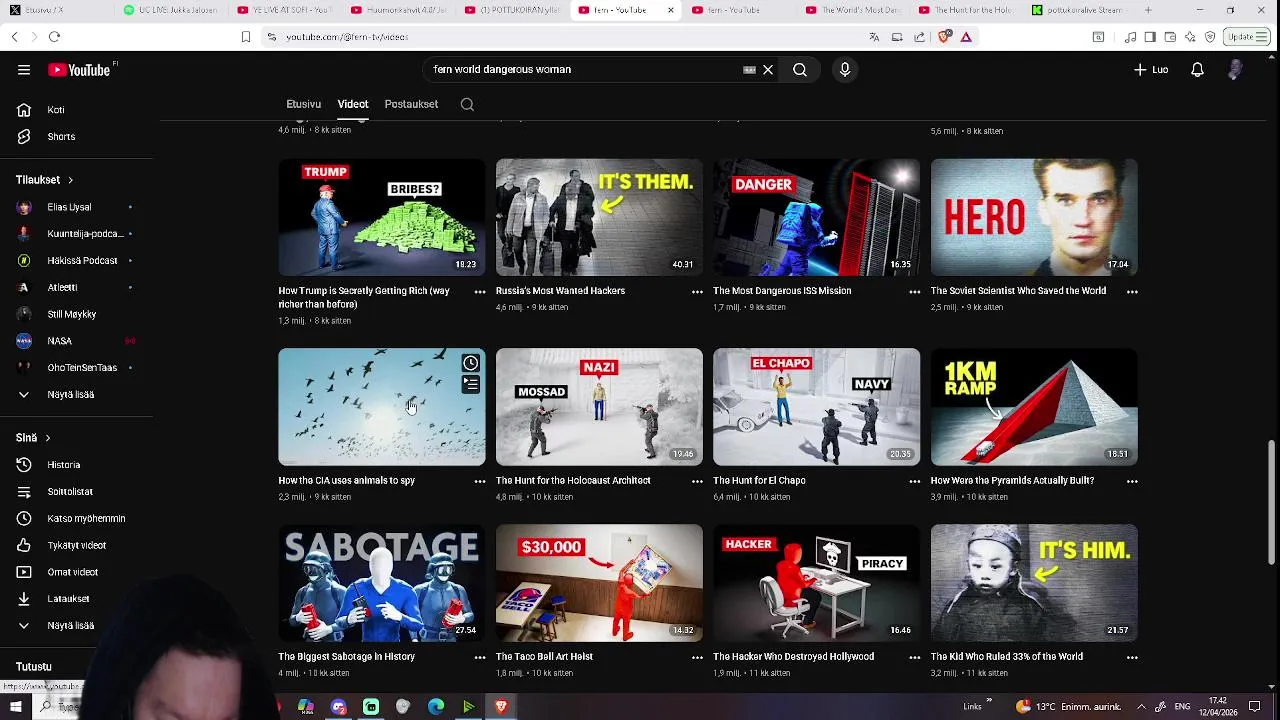Screen dimensions: 1280x720
Task: Open The Kid Who Ruled 33% title
Action: pyautogui.click(x=1006, y=657)
